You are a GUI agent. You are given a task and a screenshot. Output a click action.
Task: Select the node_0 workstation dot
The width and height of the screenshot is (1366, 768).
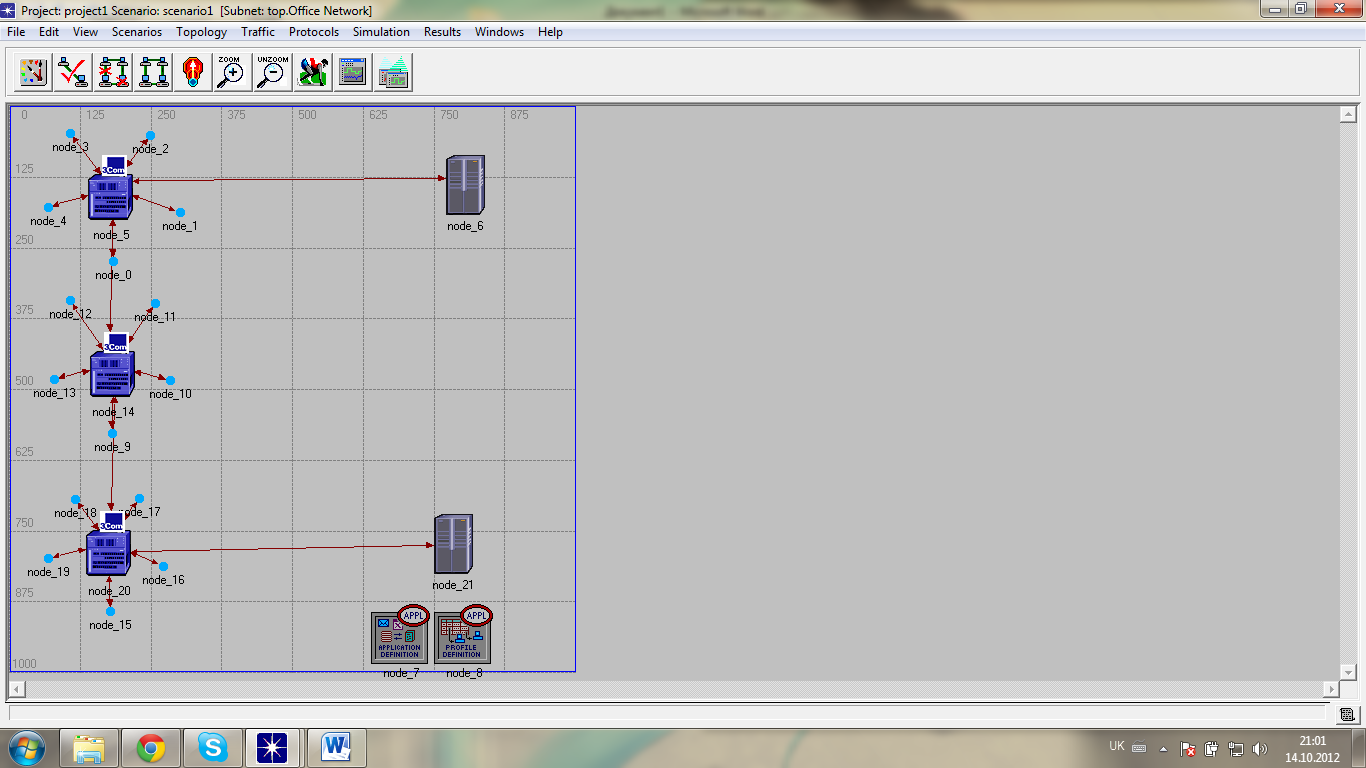click(x=113, y=261)
